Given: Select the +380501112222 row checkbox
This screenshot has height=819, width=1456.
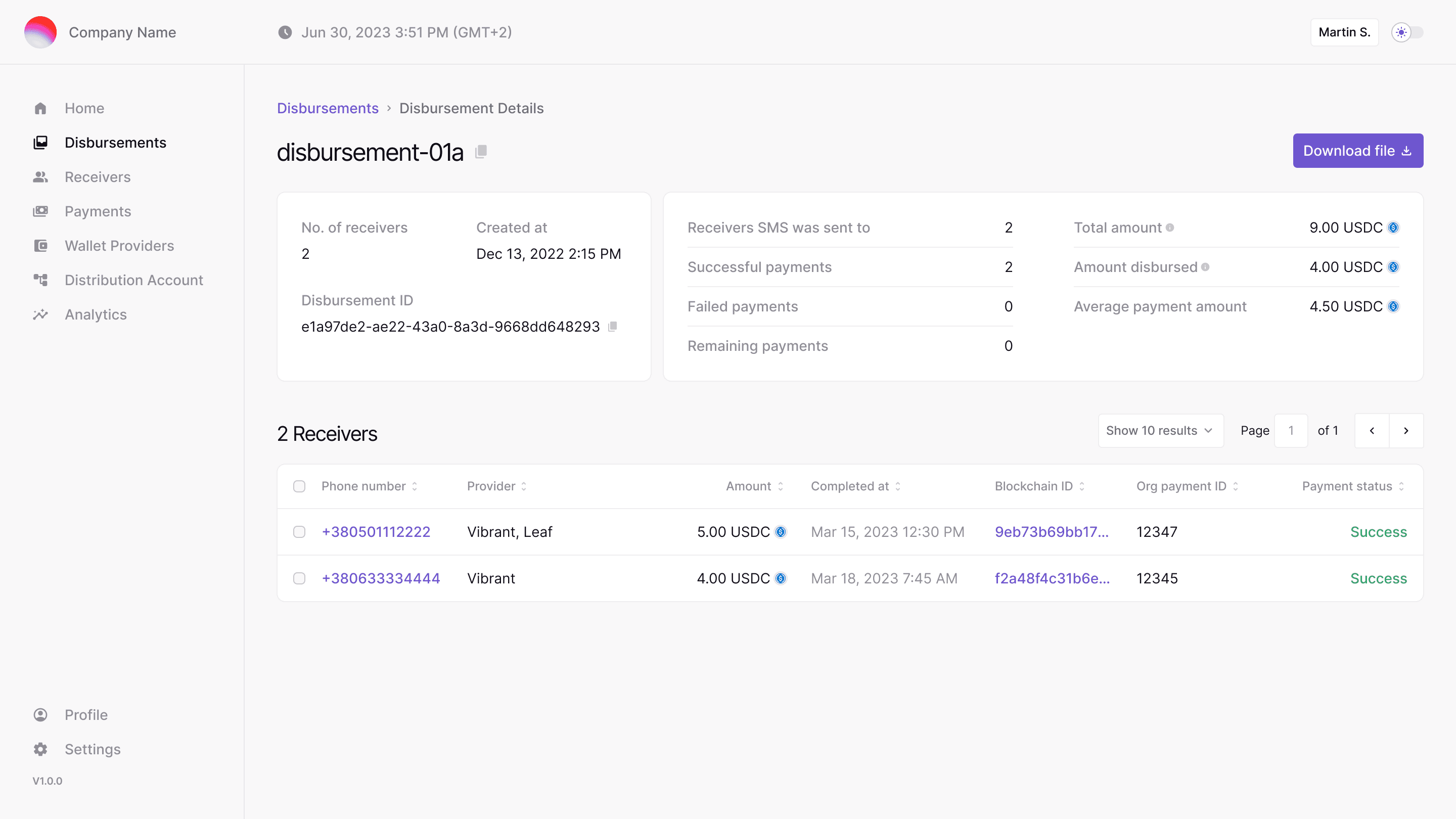Looking at the screenshot, I should 299,532.
